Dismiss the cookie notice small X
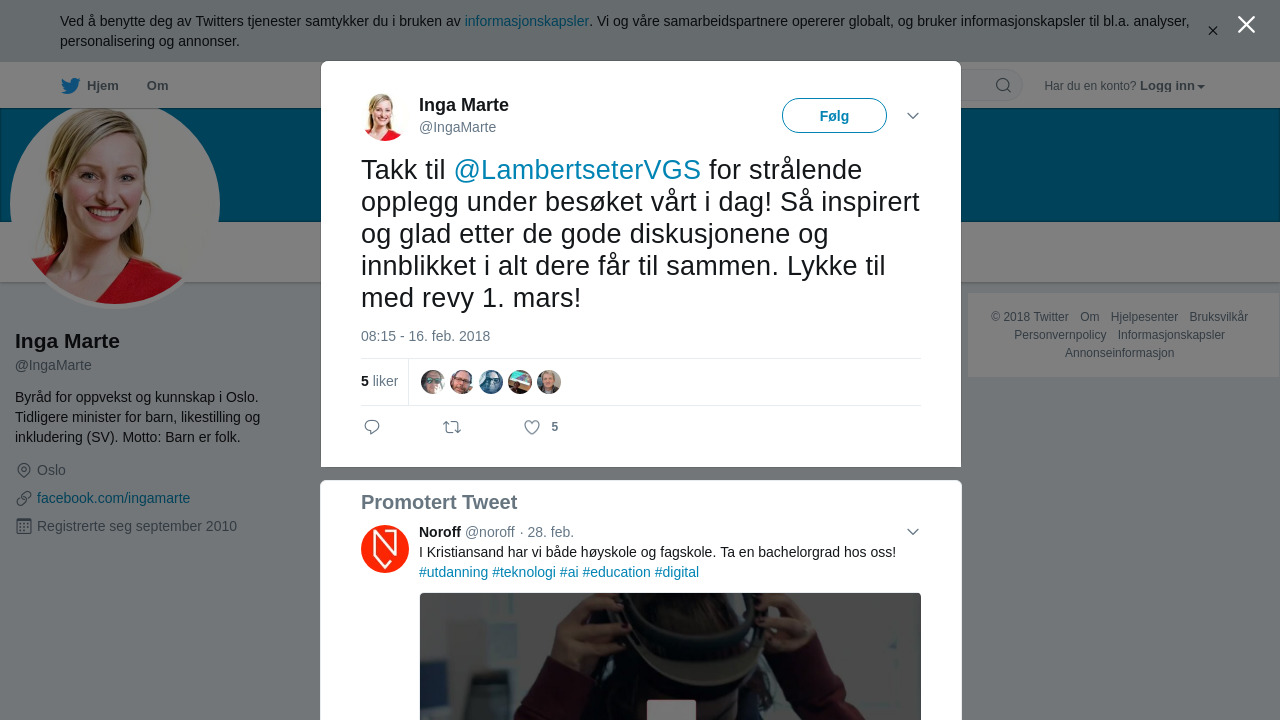 pyautogui.click(x=1213, y=31)
